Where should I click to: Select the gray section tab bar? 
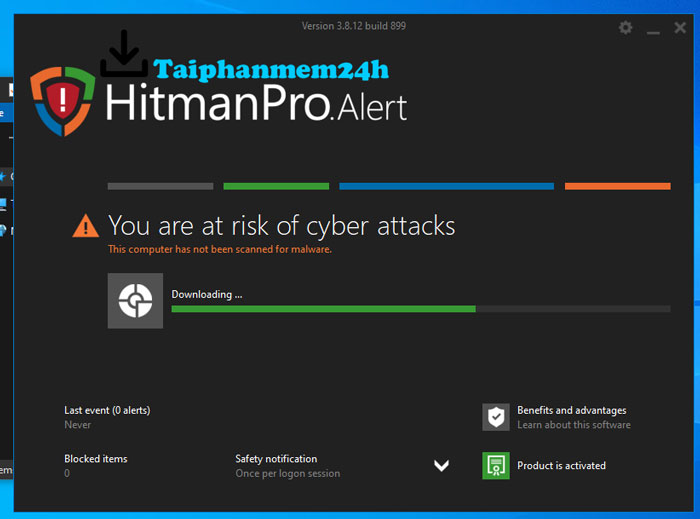(161, 186)
